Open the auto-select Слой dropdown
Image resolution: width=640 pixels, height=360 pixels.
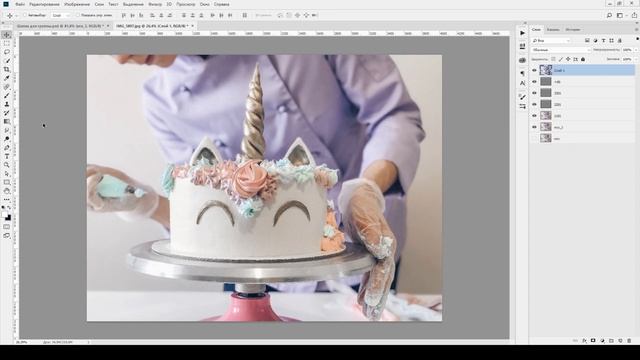pos(61,15)
